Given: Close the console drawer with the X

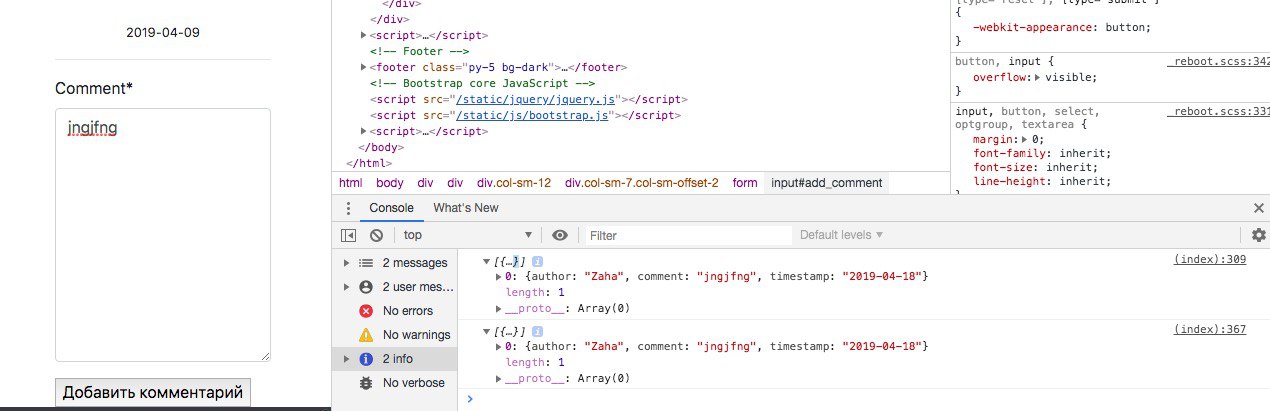Looking at the screenshot, I should [x=1259, y=208].
